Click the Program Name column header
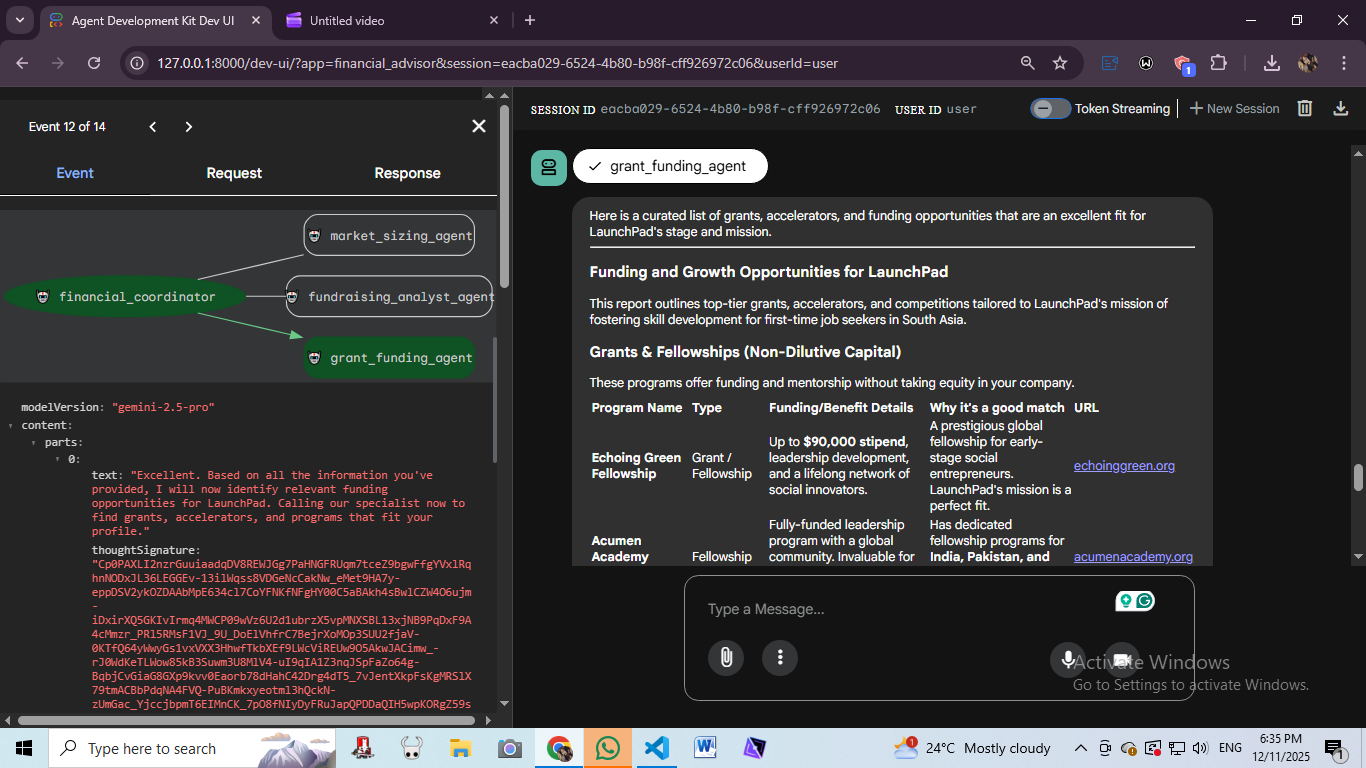Screen dimensions: 1366x768 click(637, 408)
